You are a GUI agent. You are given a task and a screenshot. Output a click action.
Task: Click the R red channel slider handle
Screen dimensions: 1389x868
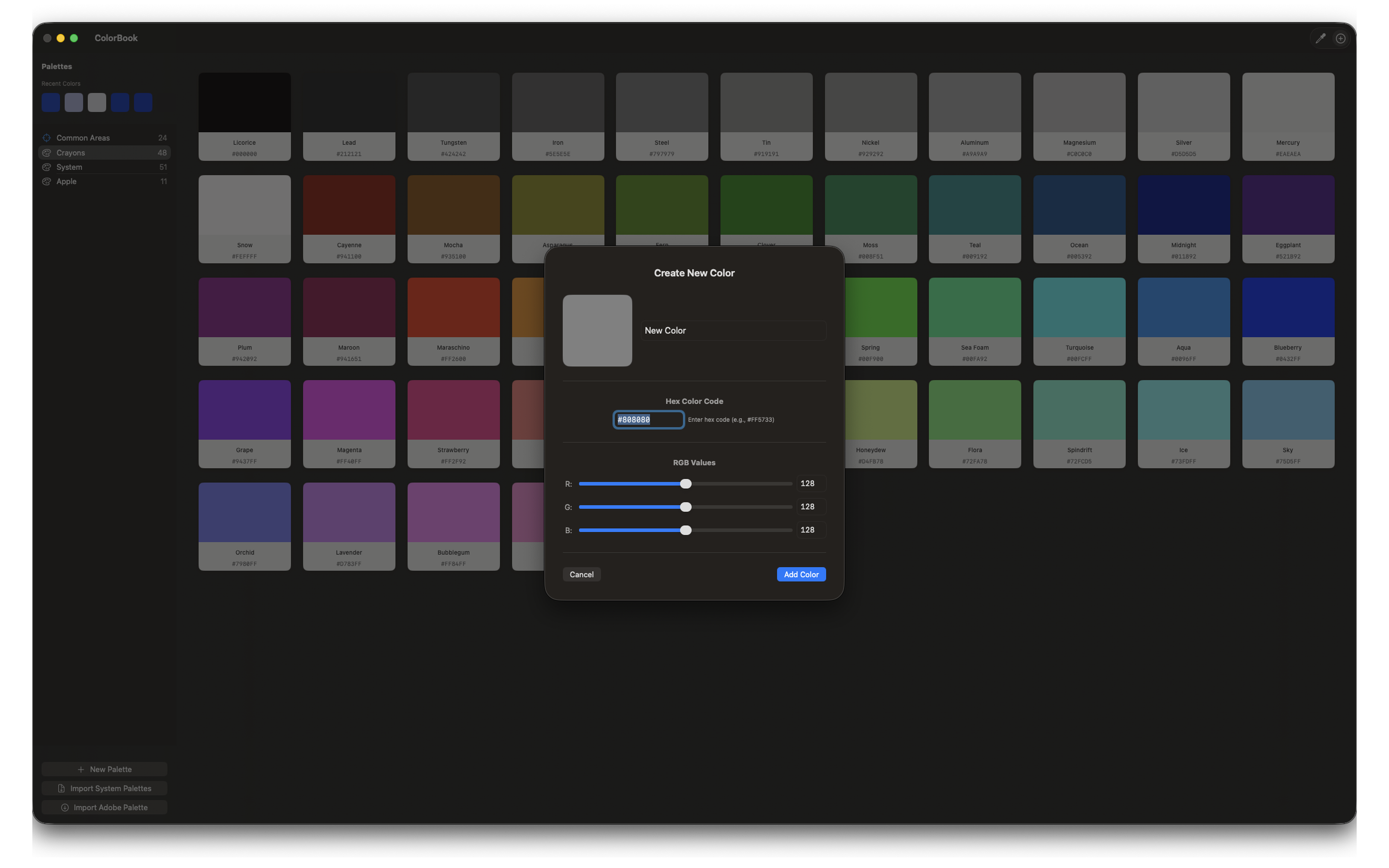(685, 484)
